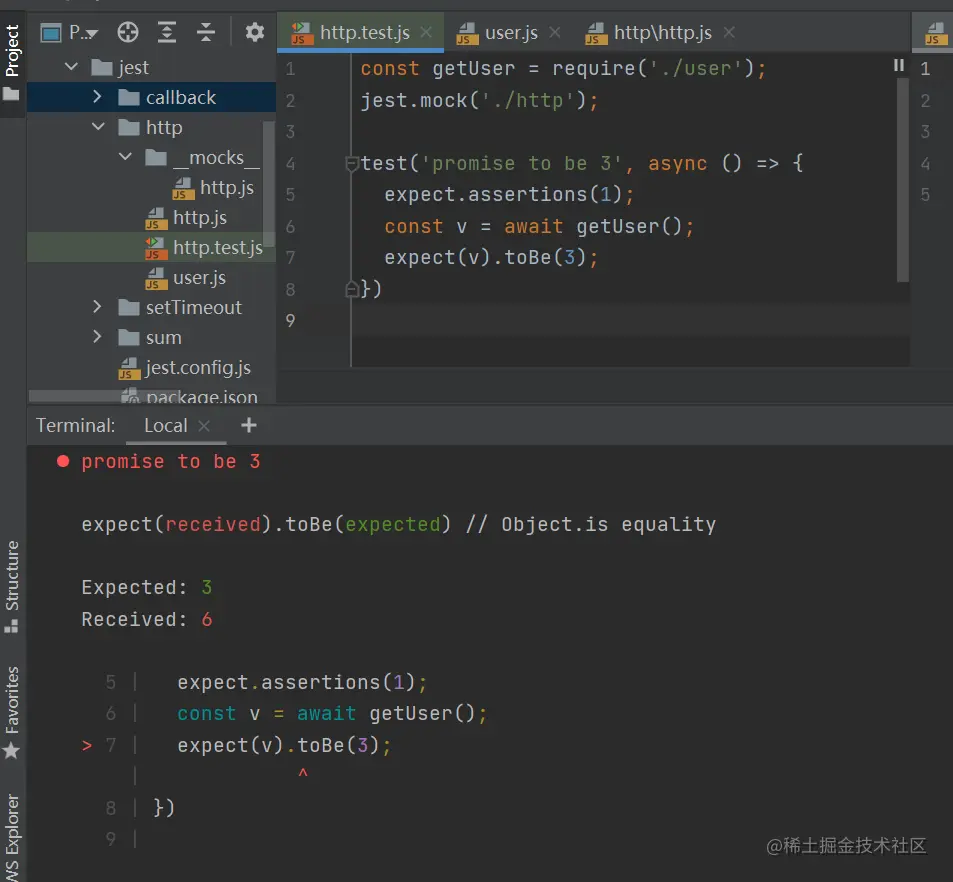953x882 pixels.
Task: Collapse the test block at line 4 fold marker
Action: [x=351, y=164]
